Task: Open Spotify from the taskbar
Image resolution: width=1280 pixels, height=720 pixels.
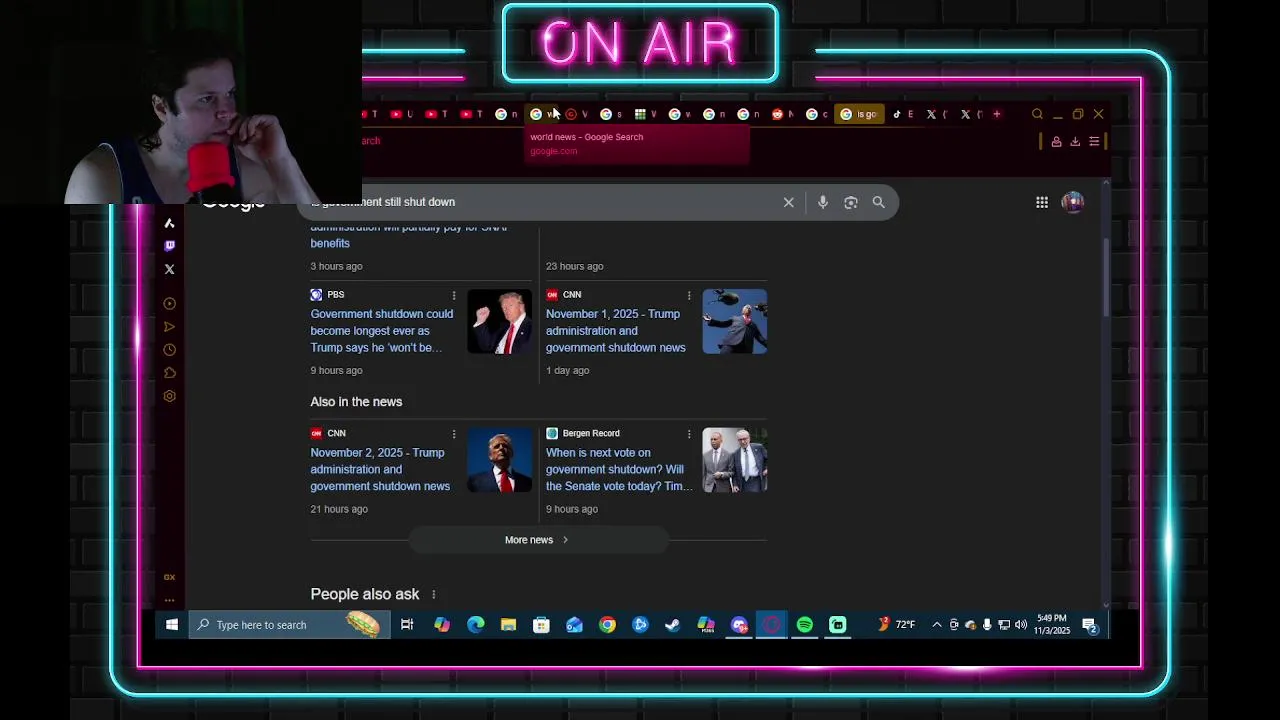Action: point(805,625)
